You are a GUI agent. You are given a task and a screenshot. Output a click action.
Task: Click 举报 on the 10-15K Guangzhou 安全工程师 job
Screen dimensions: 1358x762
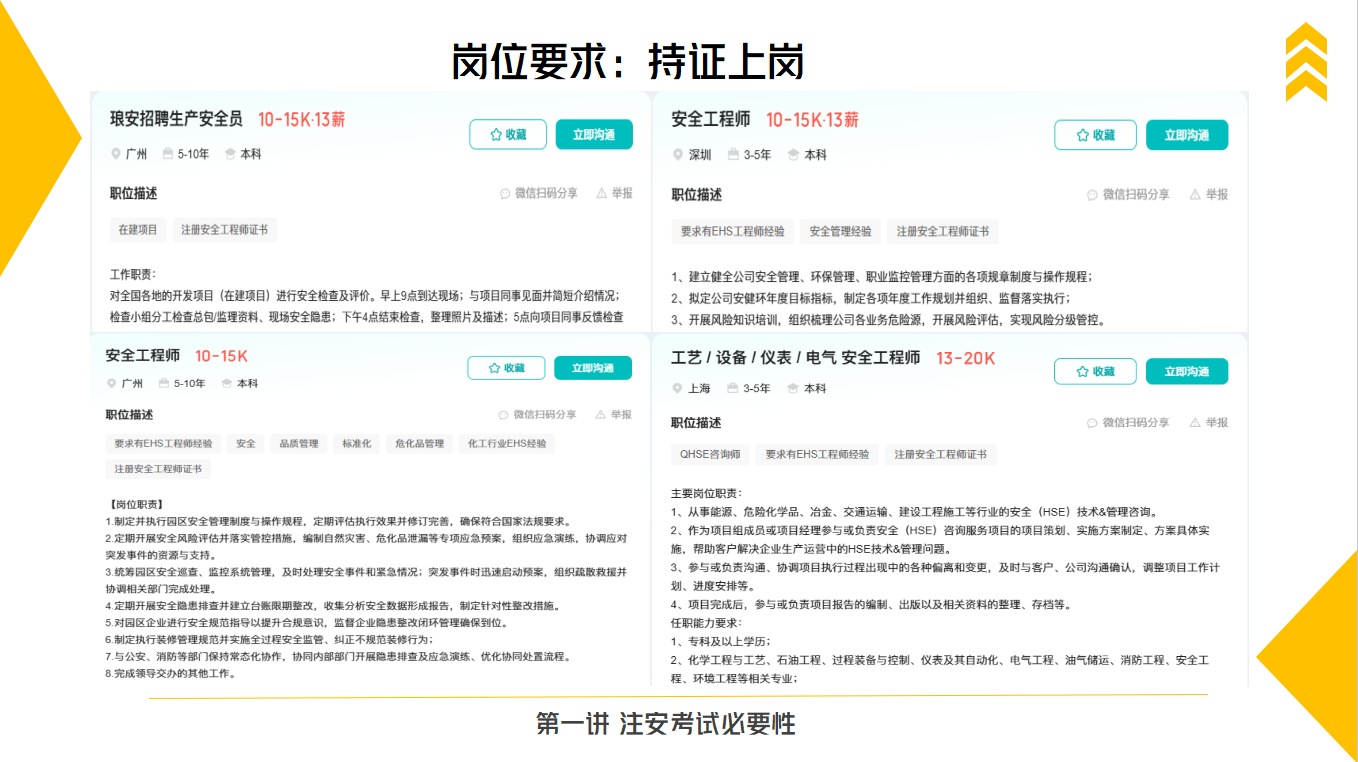pos(614,414)
